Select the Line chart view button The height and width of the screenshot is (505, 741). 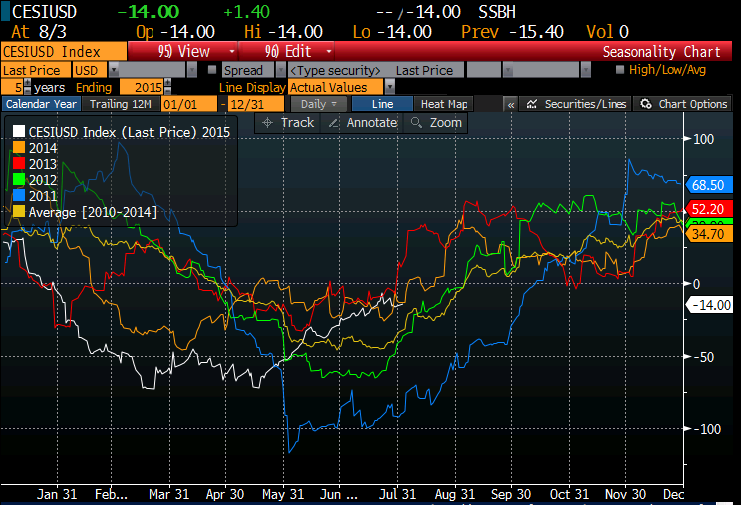click(383, 104)
